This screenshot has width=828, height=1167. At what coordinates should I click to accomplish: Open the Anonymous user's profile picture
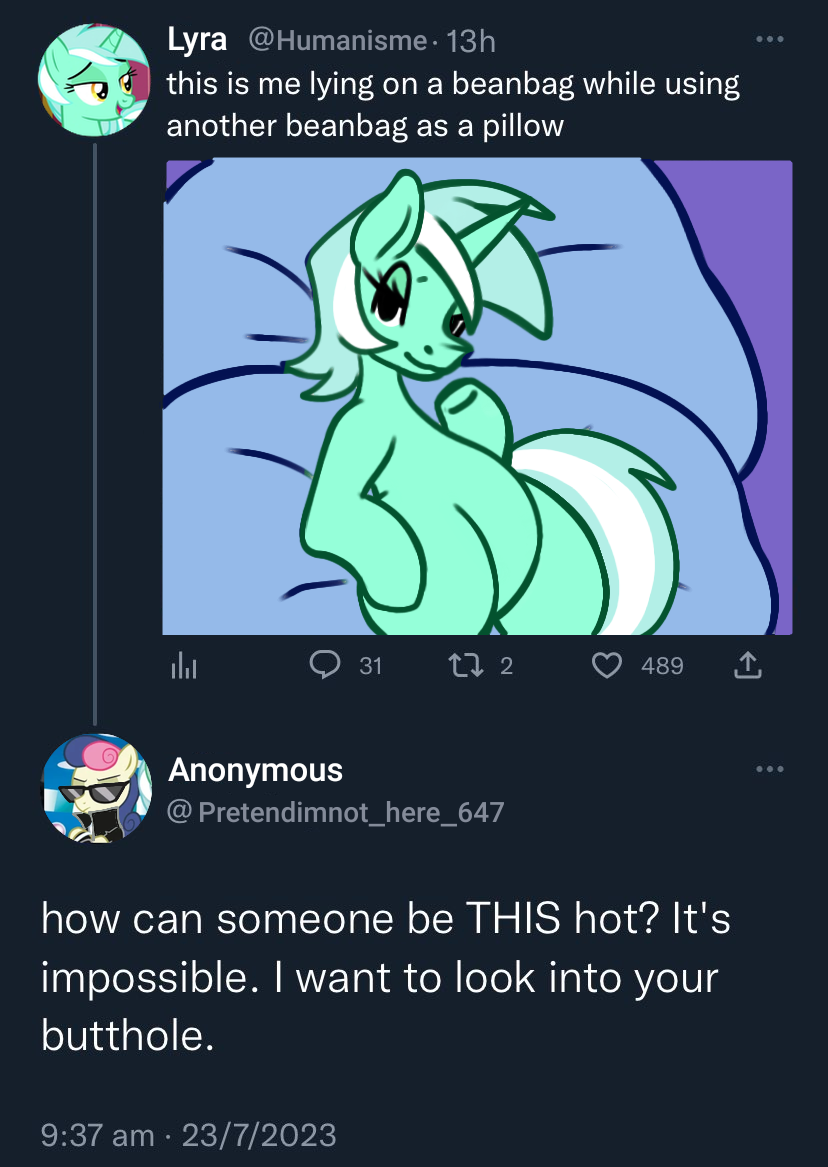coord(93,787)
